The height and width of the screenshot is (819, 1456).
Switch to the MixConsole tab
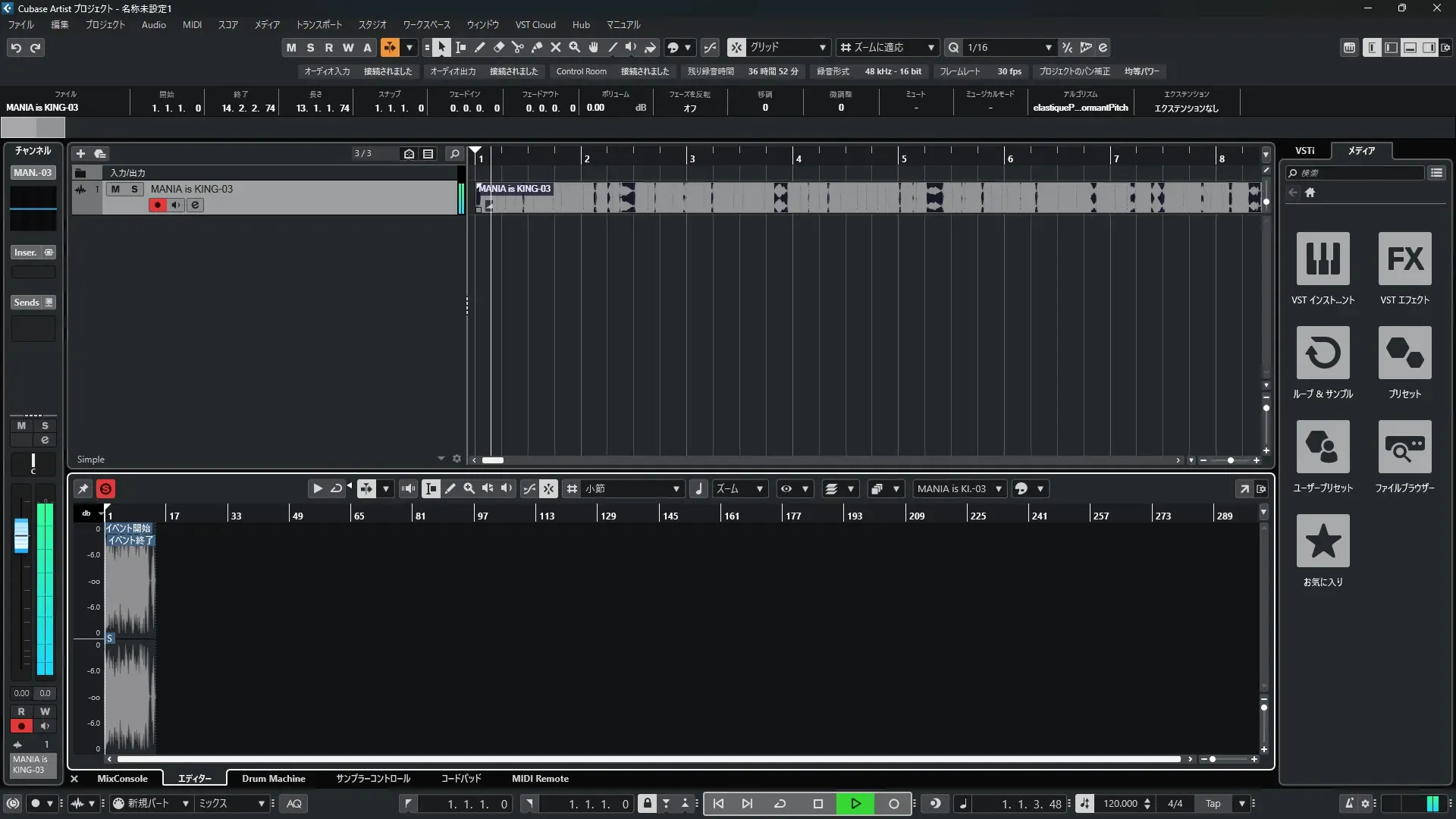coord(122,779)
